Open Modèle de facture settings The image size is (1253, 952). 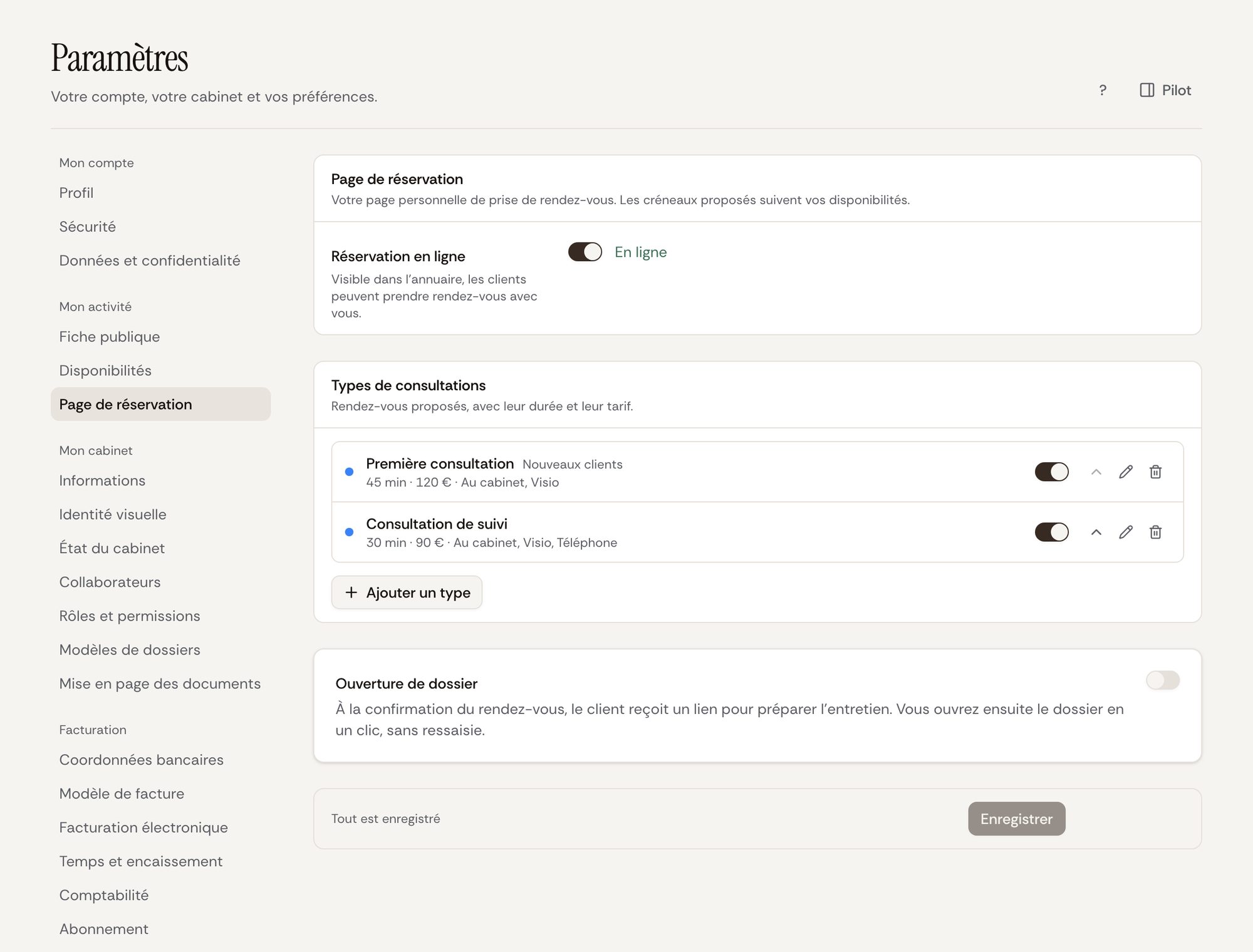click(x=161, y=794)
